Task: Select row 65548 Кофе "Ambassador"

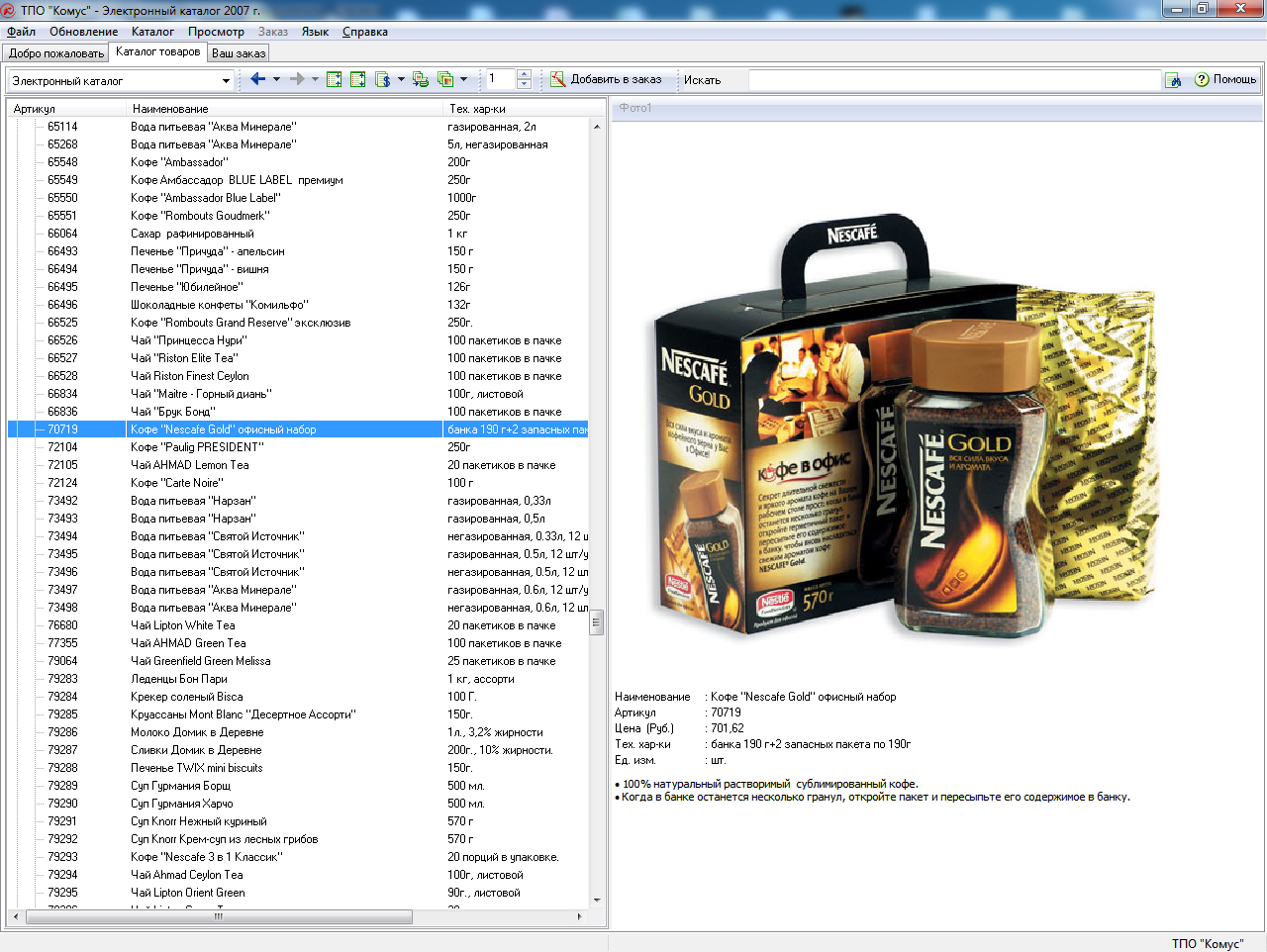Action: (298, 162)
